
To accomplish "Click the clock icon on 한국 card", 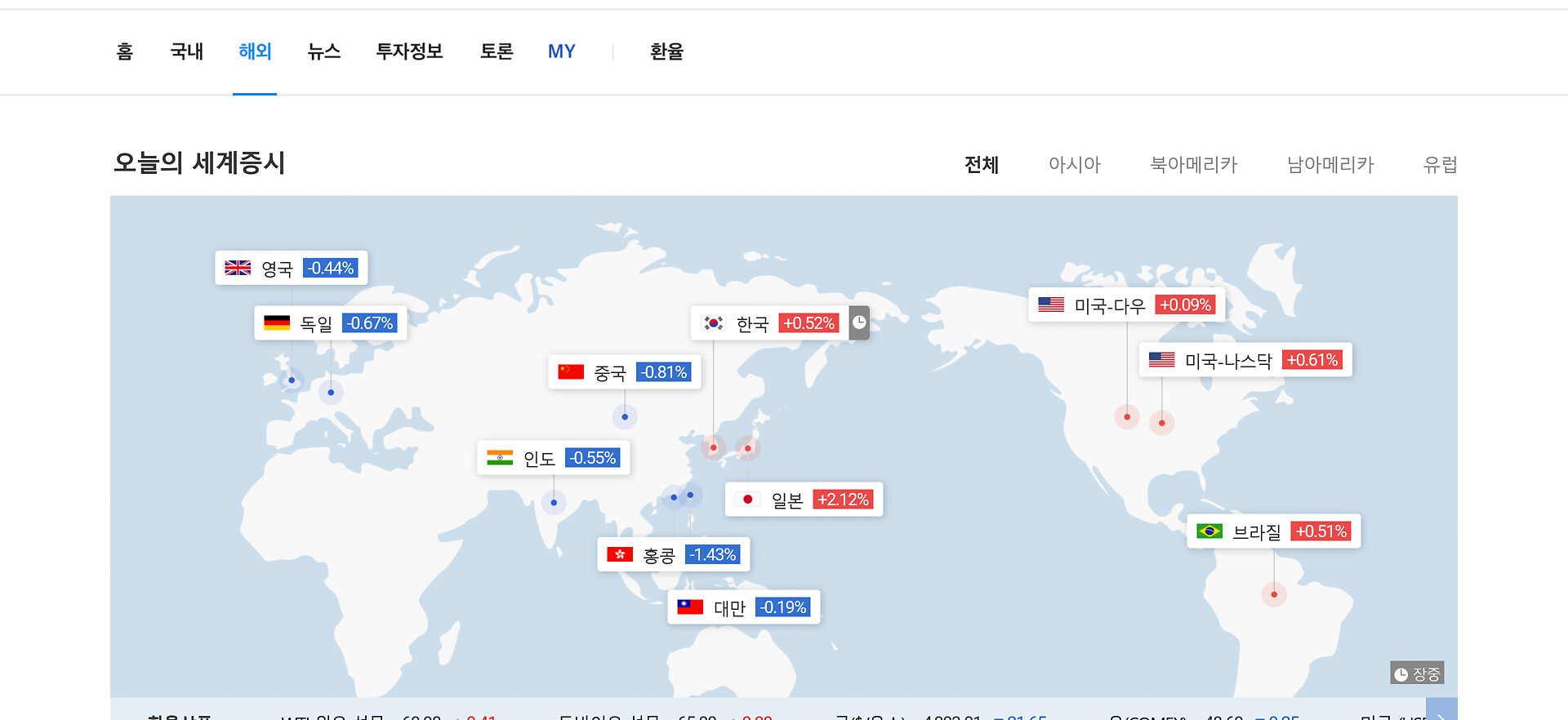I will pyautogui.click(x=859, y=322).
